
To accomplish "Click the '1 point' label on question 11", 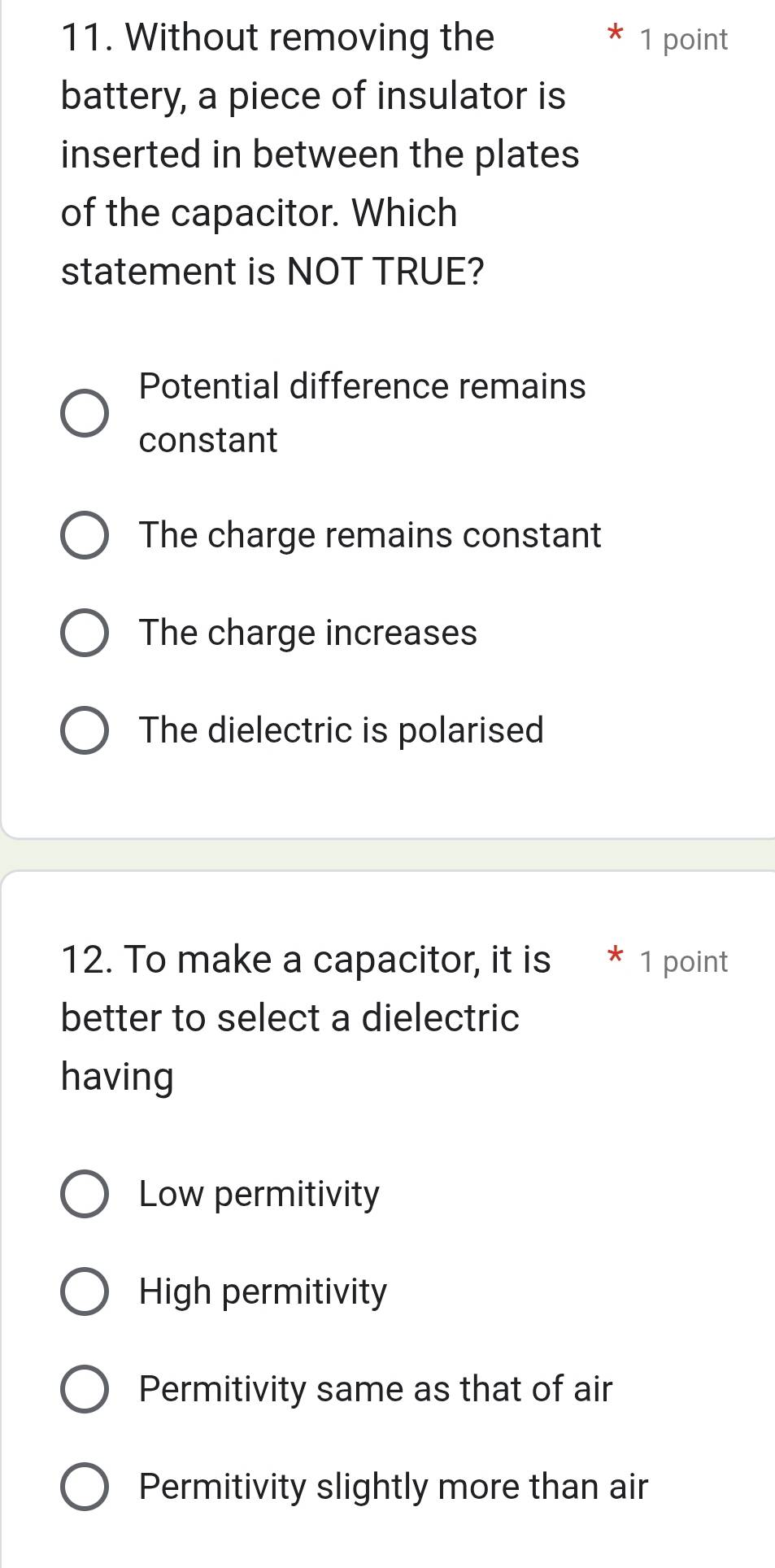I will pos(683,38).
